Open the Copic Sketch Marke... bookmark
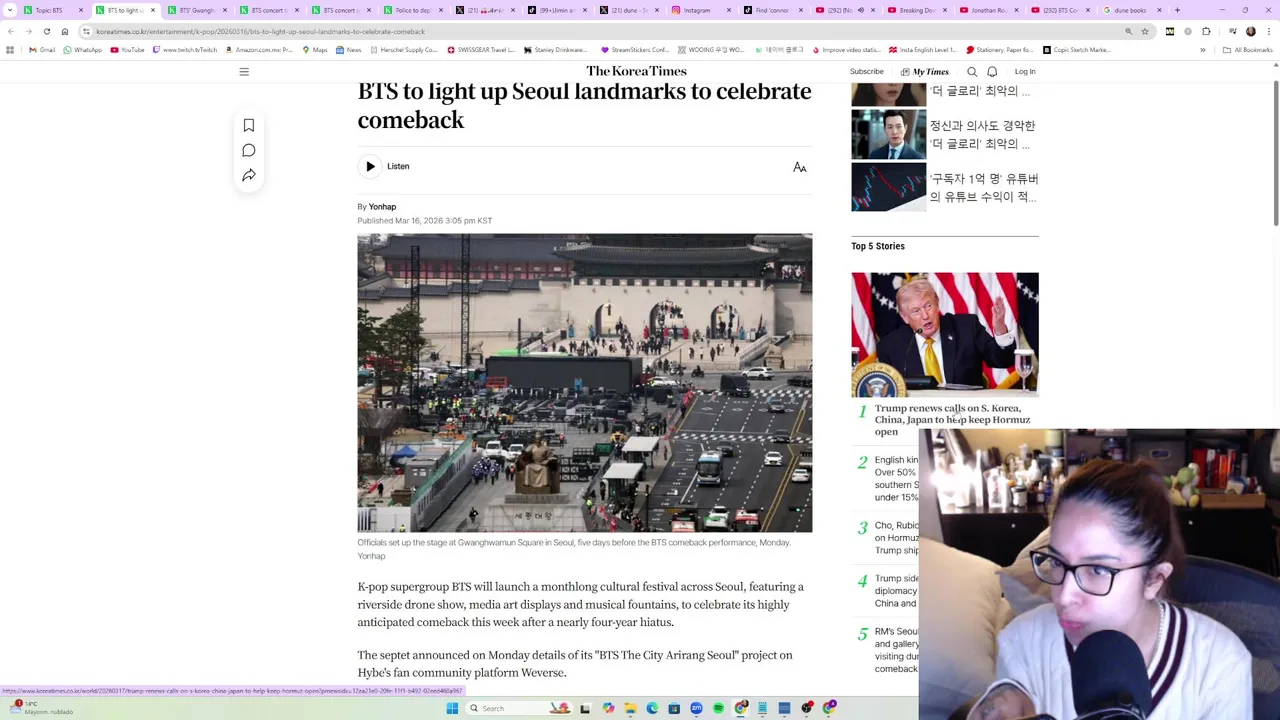 tap(1077, 50)
